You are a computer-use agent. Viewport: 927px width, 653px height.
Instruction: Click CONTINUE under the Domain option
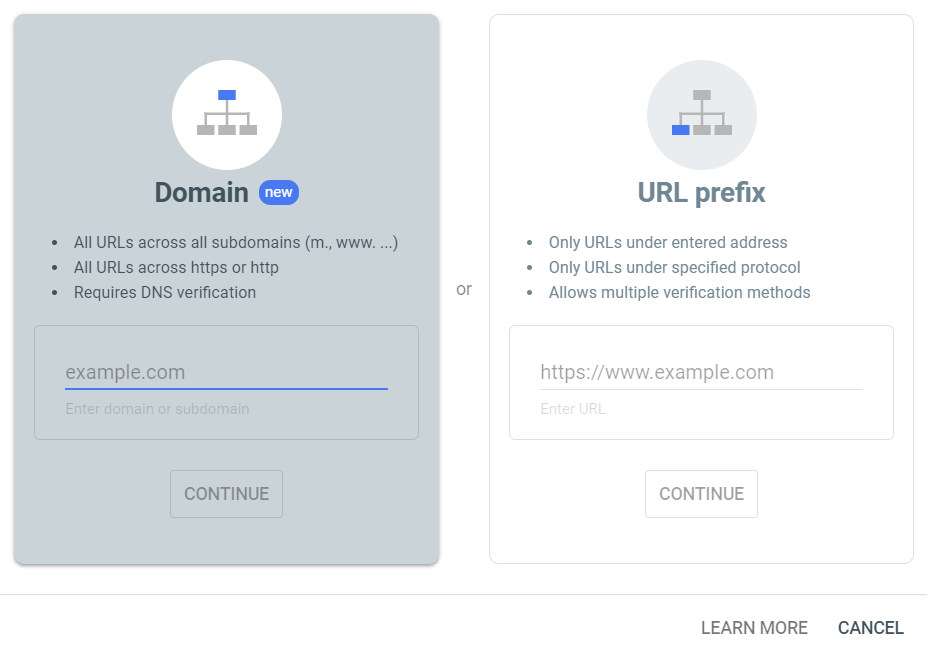[226, 494]
